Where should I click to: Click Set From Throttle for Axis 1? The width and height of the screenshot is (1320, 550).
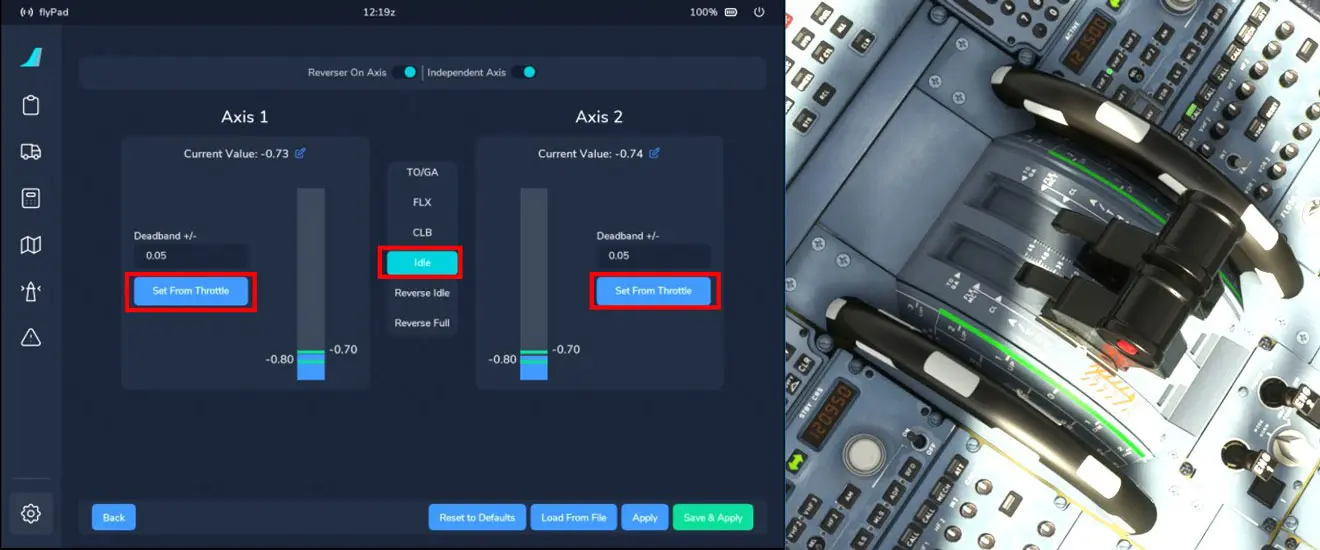click(191, 291)
